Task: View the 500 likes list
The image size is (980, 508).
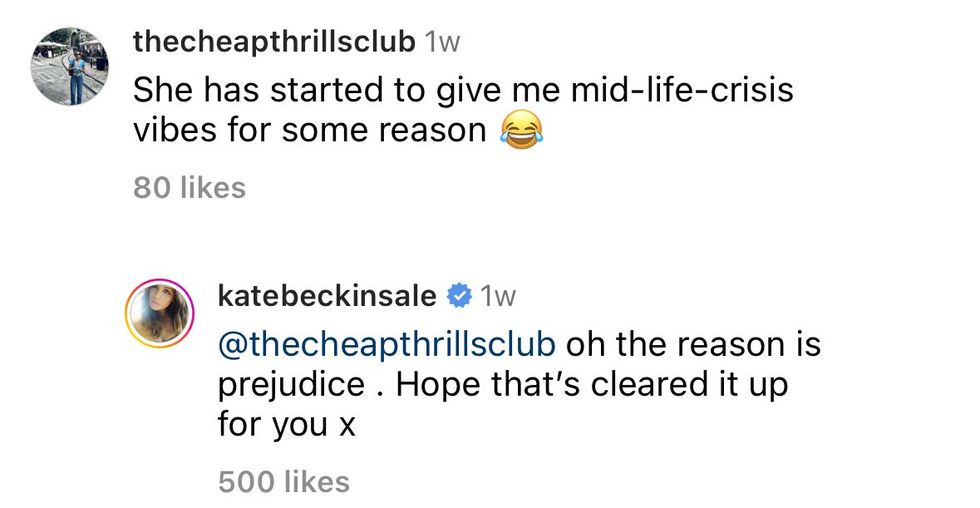Action: (x=283, y=481)
